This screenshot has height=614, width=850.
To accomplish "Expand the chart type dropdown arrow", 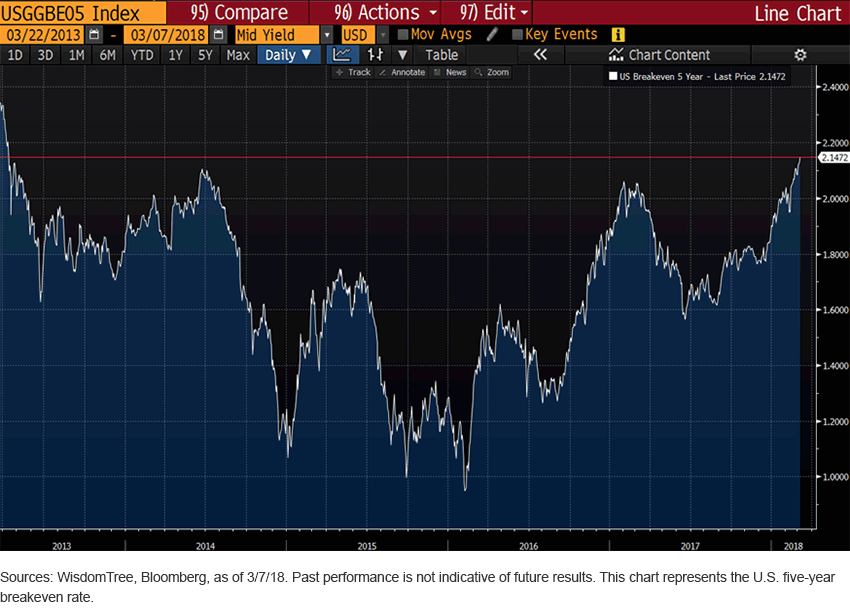I will pos(402,55).
